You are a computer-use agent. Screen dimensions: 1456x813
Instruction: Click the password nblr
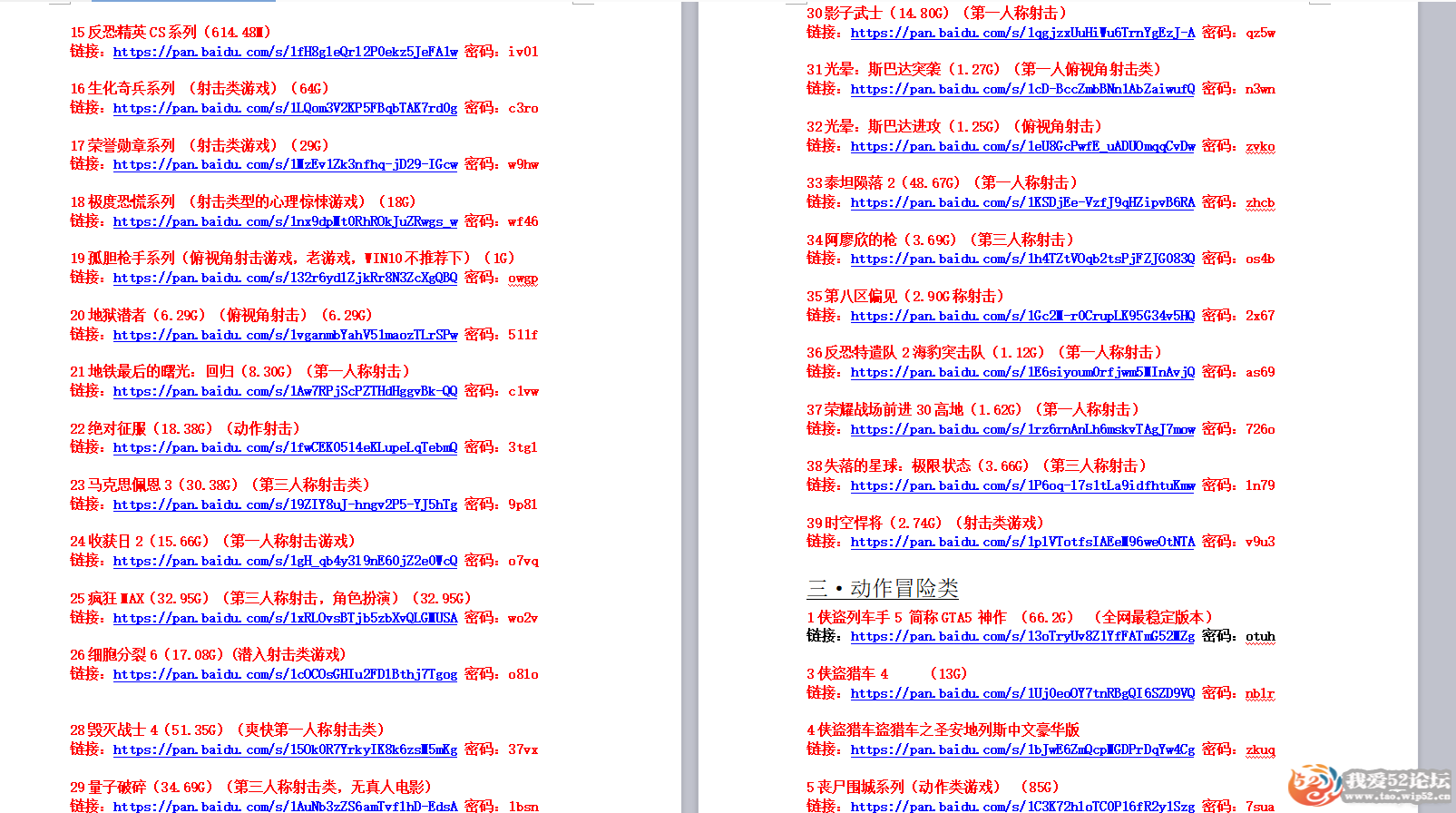coord(1260,693)
